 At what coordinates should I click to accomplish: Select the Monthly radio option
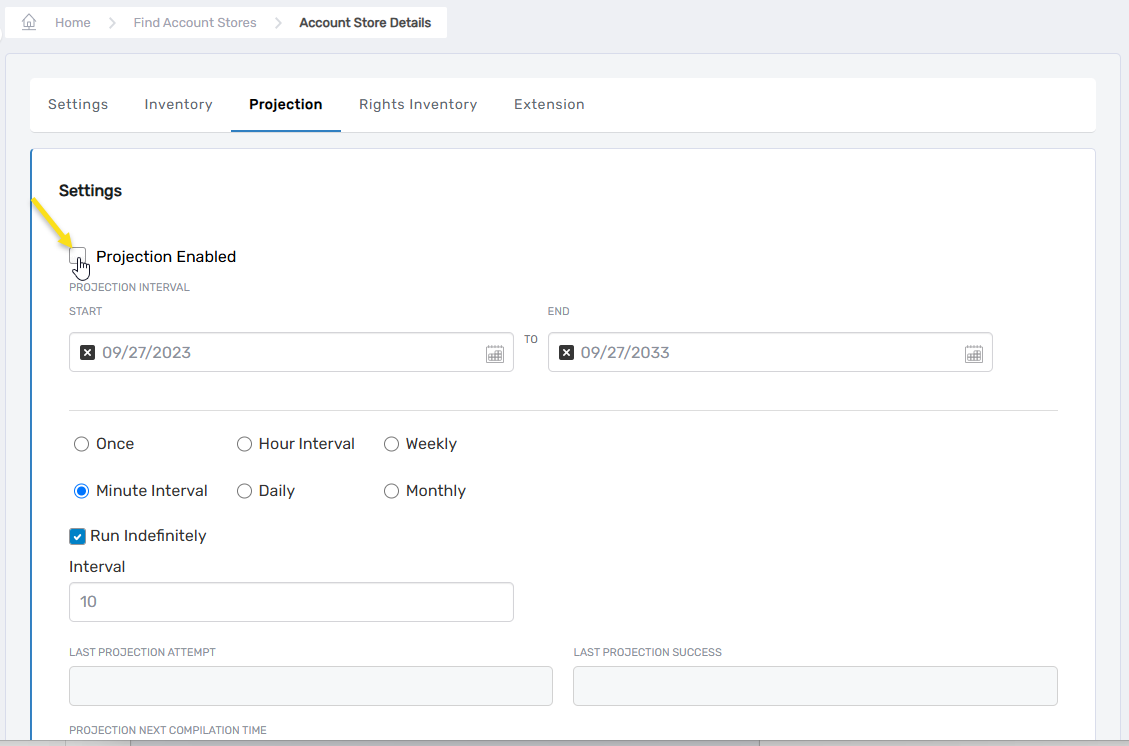point(391,491)
